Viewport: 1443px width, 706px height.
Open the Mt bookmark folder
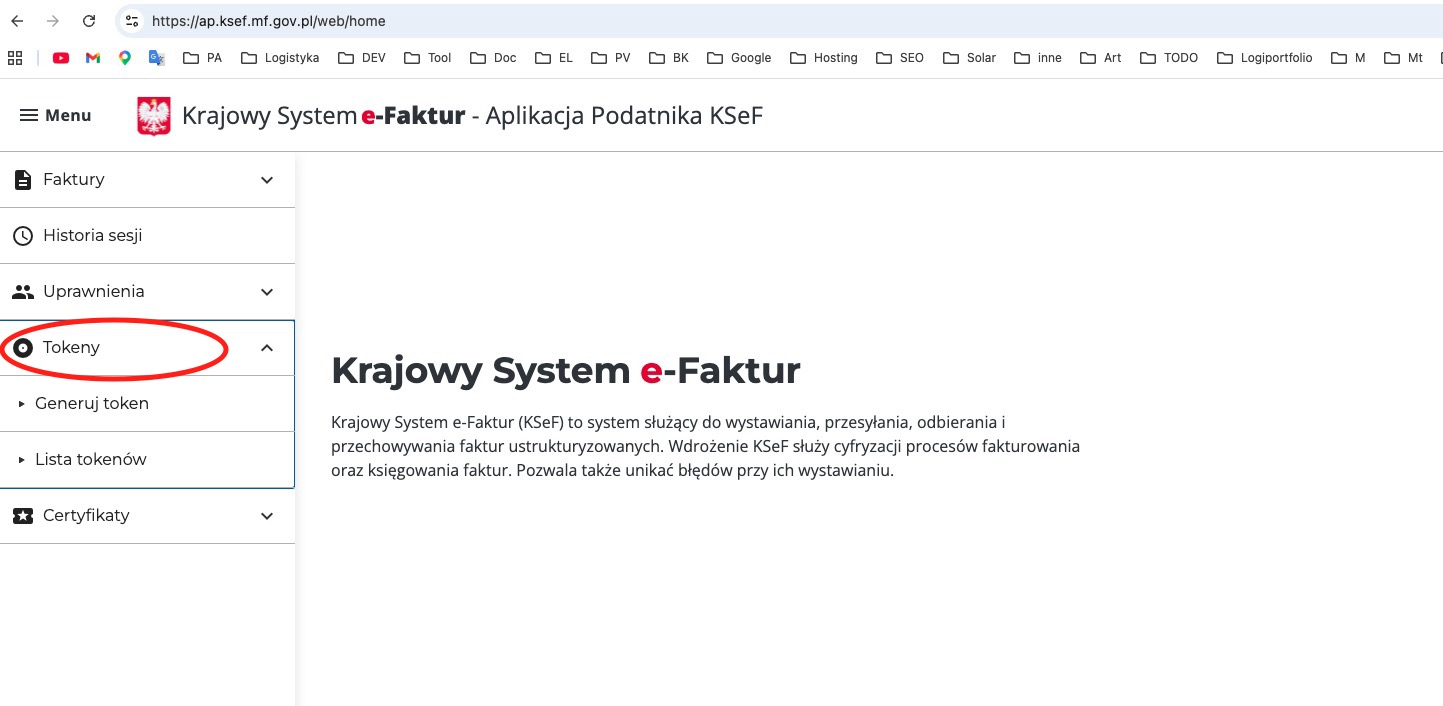(x=1403, y=58)
